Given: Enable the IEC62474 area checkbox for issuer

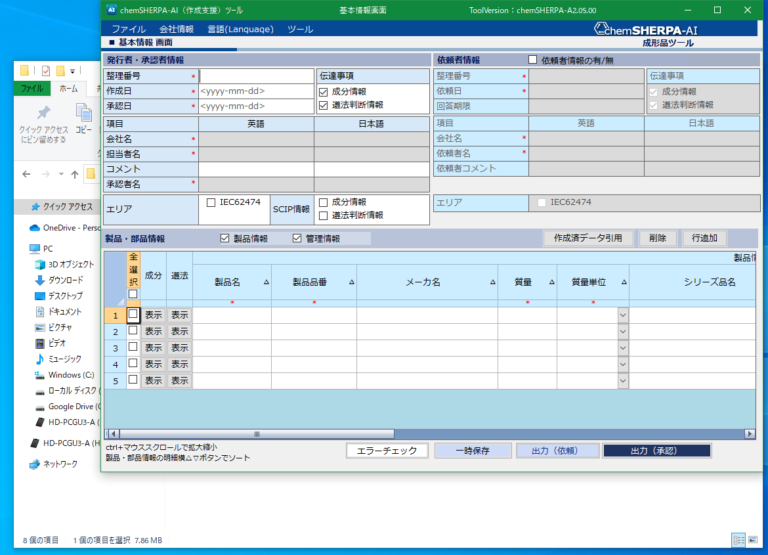Looking at the screenshot, I should [x=210, y=203].
